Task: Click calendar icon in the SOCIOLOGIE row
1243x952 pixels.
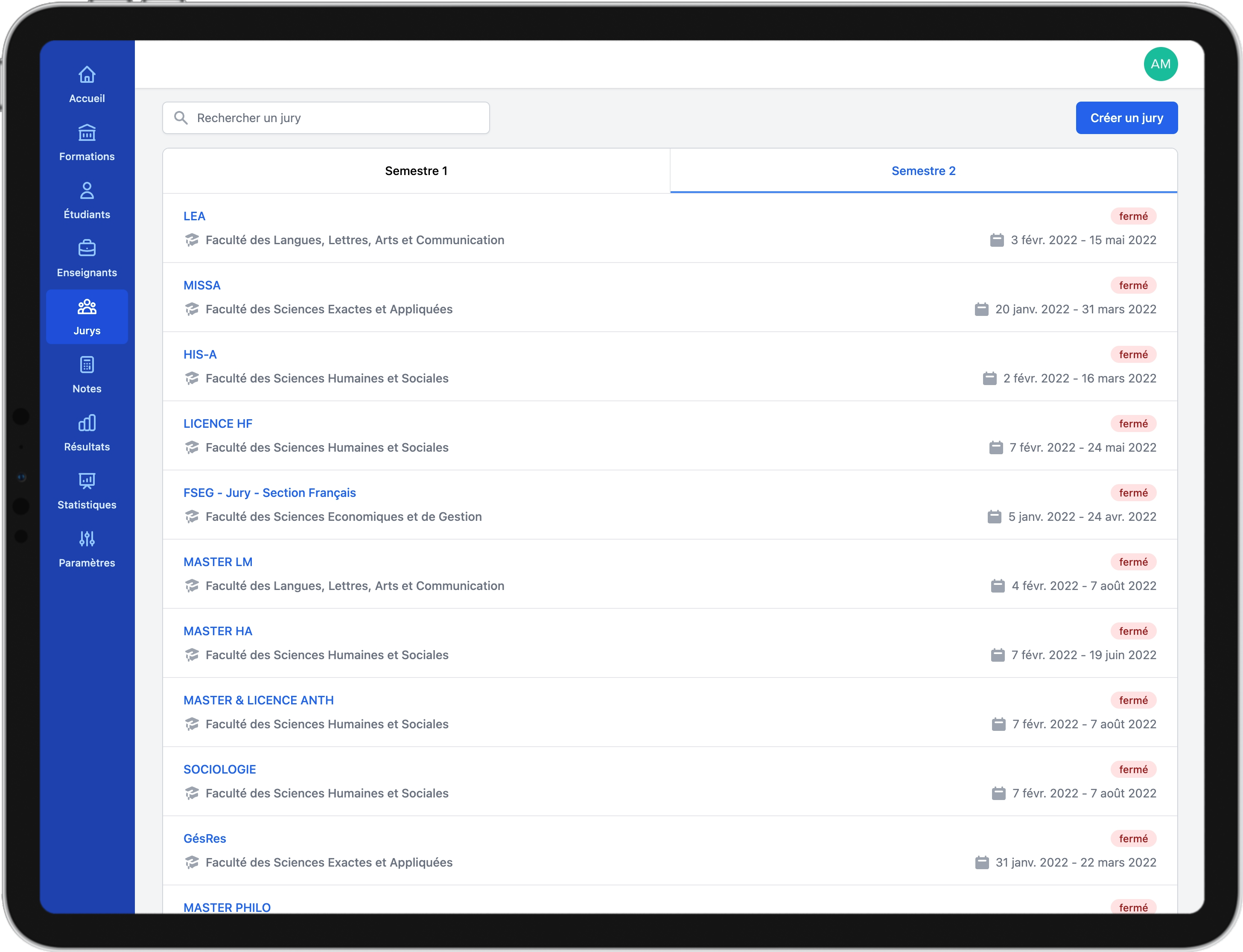Action: (x=998, y=793)
